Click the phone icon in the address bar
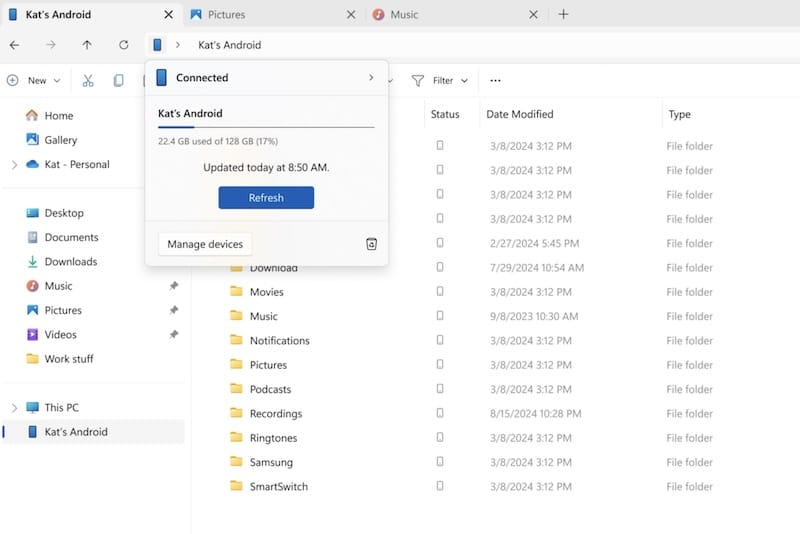This screenshot has height=534, width=800. (x=157, y=45)
